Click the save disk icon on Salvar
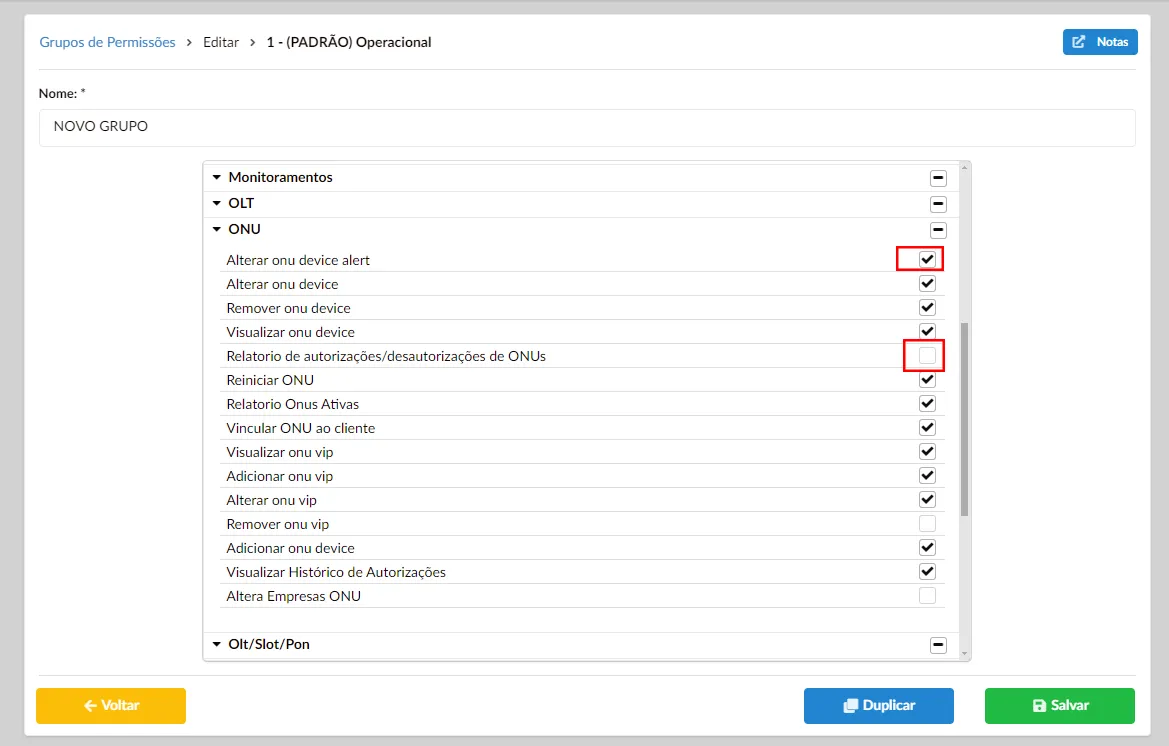The image size is (1169, 746). [x=1041, y=705]
